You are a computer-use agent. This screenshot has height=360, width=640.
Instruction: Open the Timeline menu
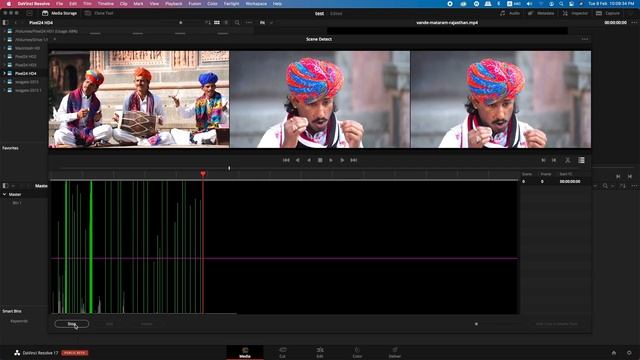click(105, 4)
